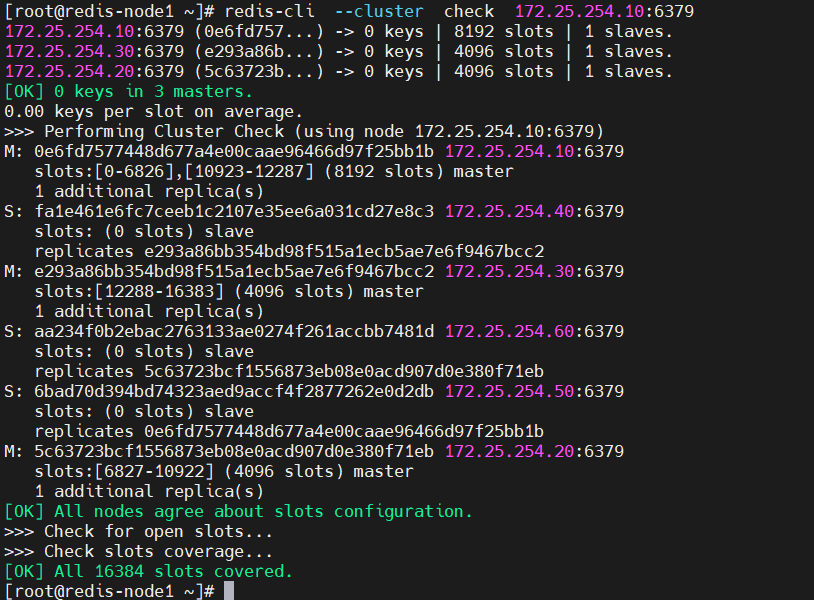Click '[OK] All 16384 slots covered.' line
The image size is (814, 600).
coord(148,571)
